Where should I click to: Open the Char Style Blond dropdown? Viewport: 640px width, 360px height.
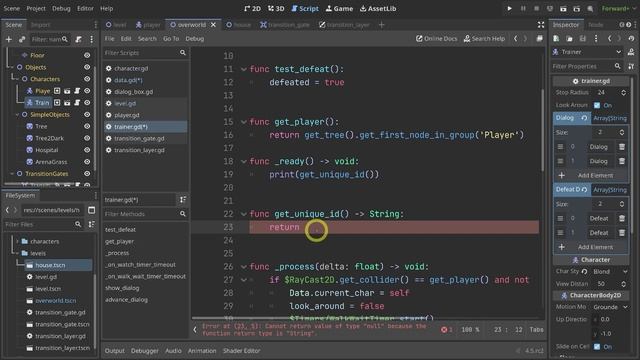(x=610, y=271)
